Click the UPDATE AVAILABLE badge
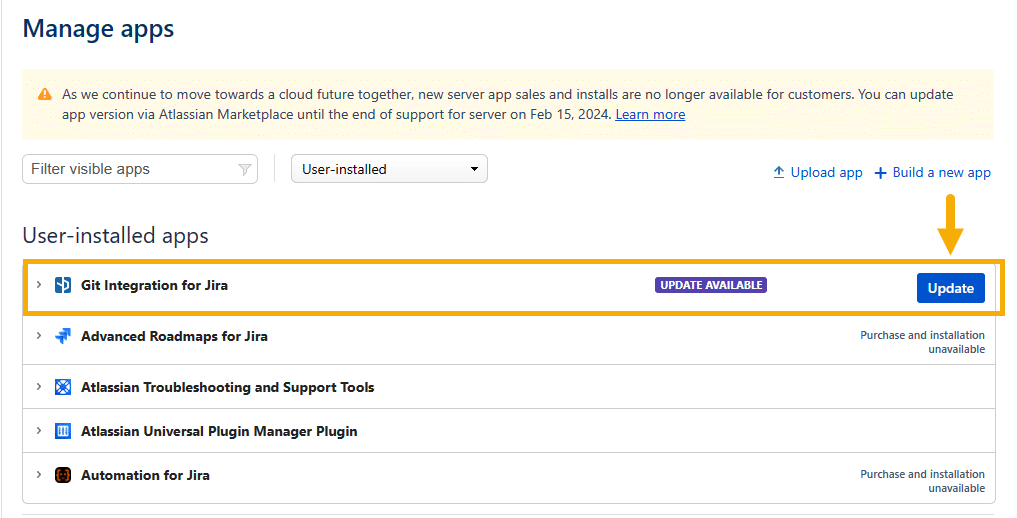 pos(710,285)
